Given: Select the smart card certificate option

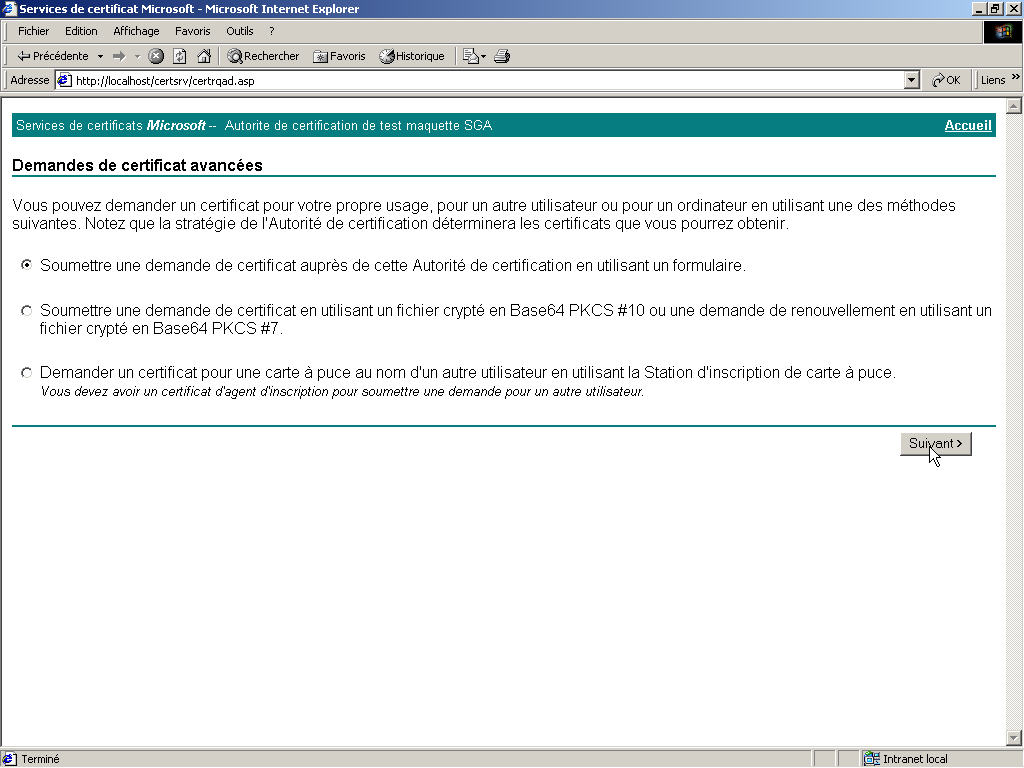Looking at the screenshot, I should [x=26, y=372].
